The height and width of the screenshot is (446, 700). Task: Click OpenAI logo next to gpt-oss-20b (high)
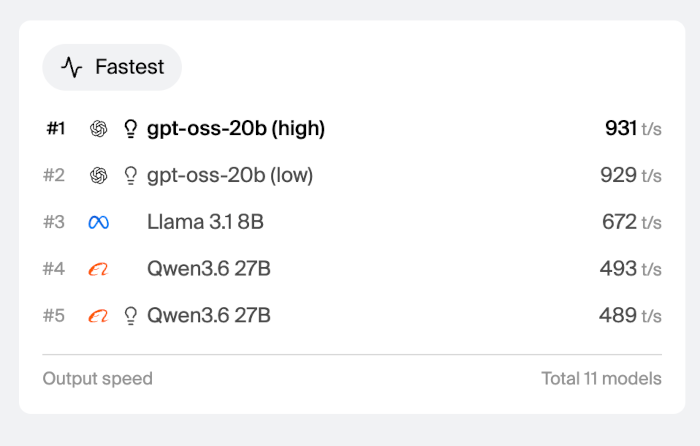(99, 129)
